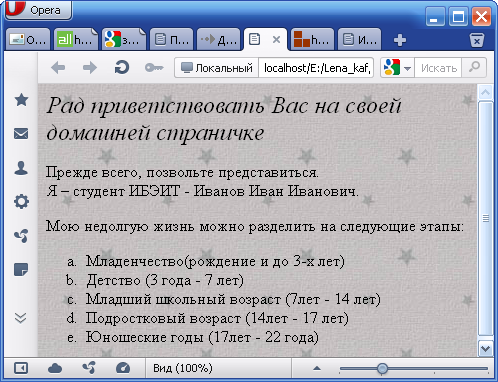Adjust the zoom slider handle
This screenshot has height=382, width=498.
[x=382, y=368]
